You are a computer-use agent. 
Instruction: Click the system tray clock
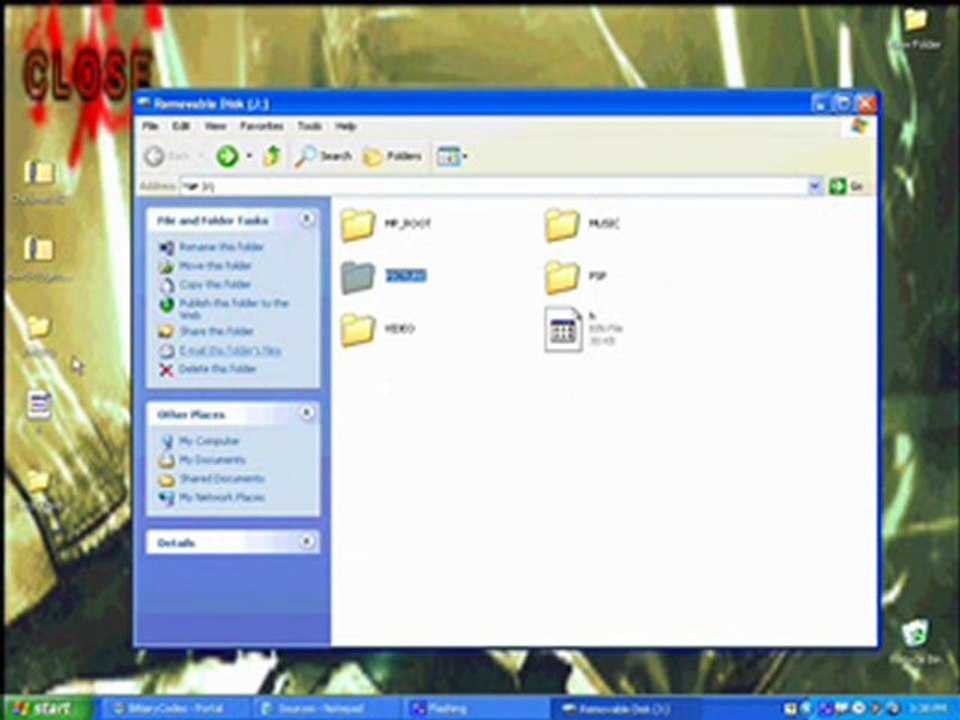[929, 709]
